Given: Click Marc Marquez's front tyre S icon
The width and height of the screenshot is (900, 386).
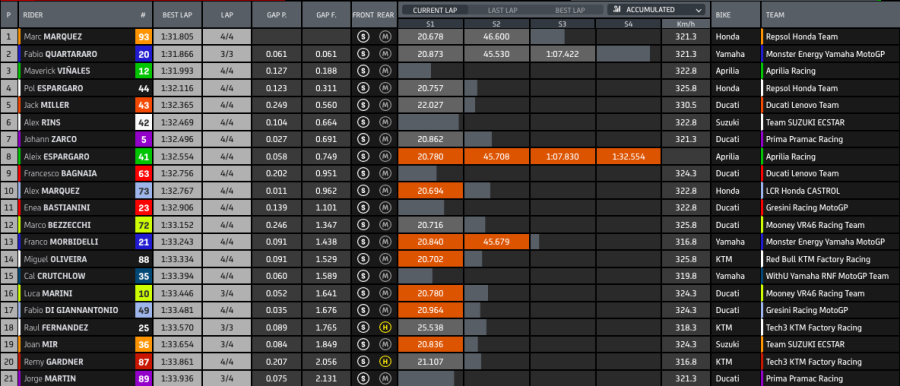Looking at the screenshot, I should tap(362, 37).
